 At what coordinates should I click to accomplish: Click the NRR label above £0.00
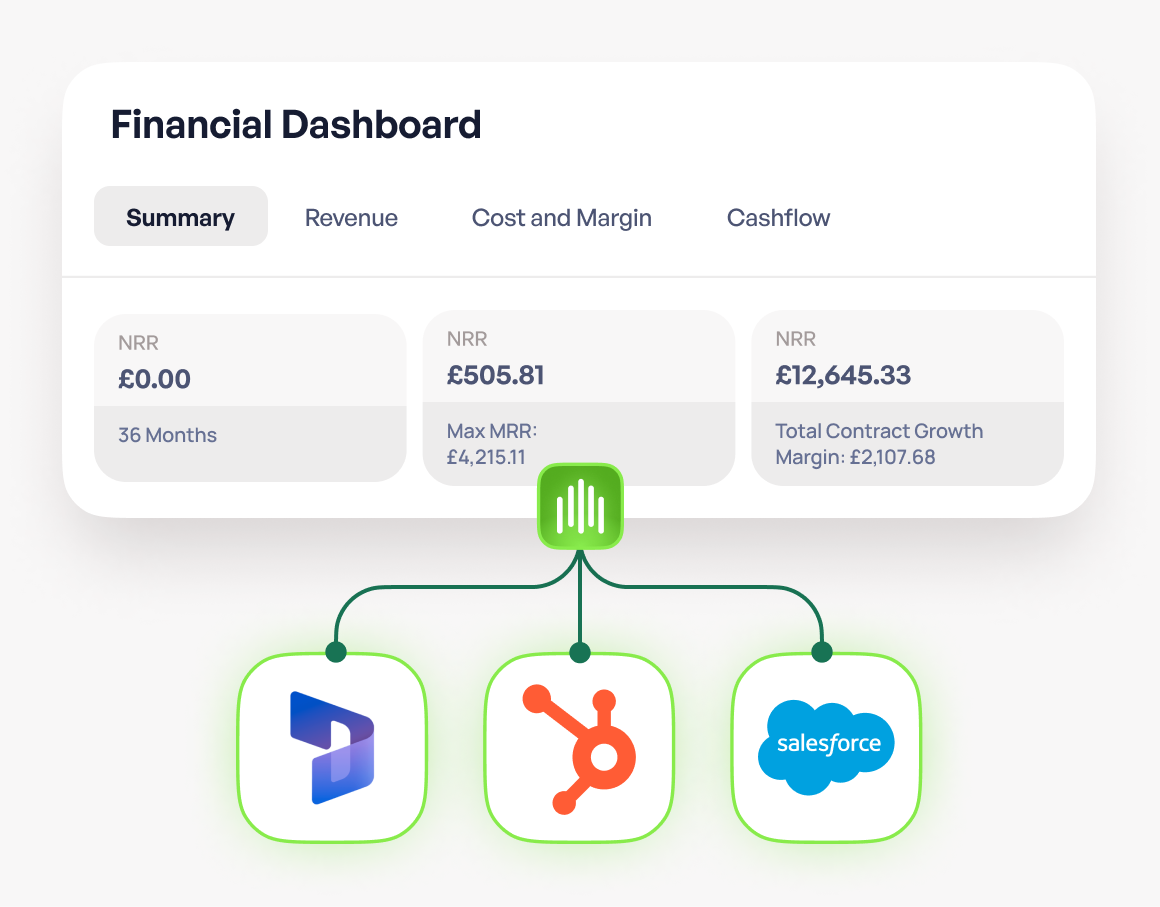138,343
